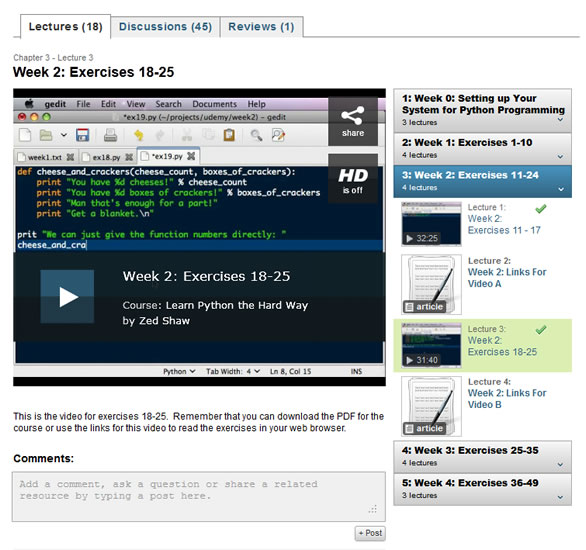The image size is (586, 550).
Task: Click the gedit undo arrow icon
Action: point(139,135)
